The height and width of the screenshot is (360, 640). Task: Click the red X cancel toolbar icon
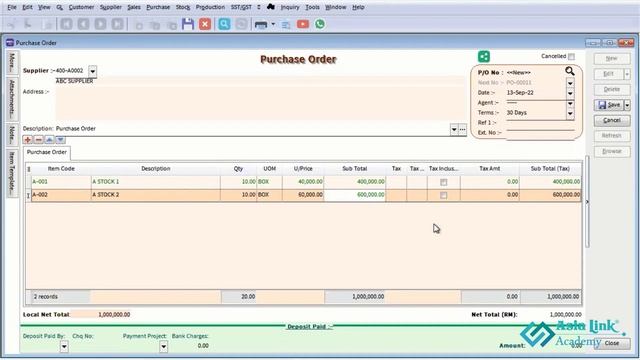point(205,24)
